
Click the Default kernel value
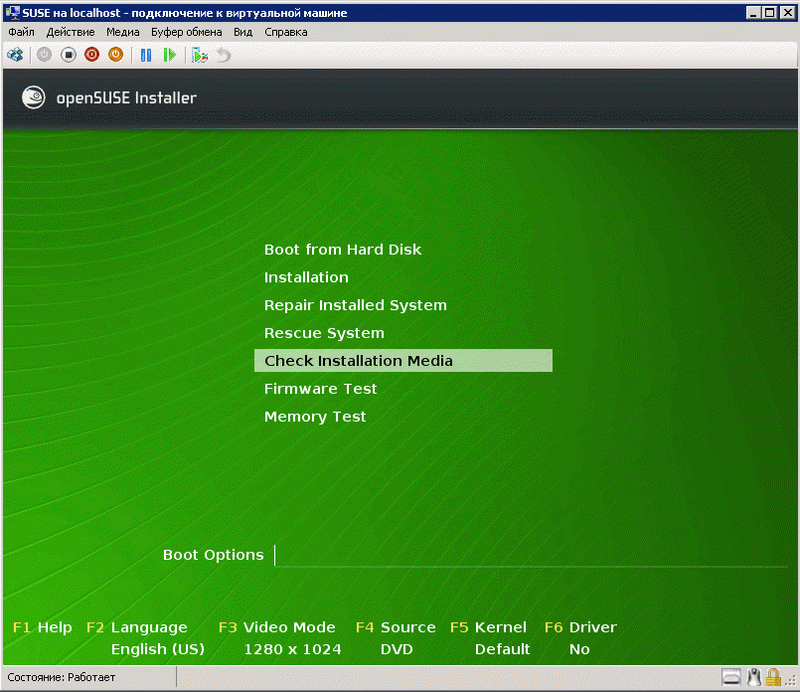coord(503,649)
